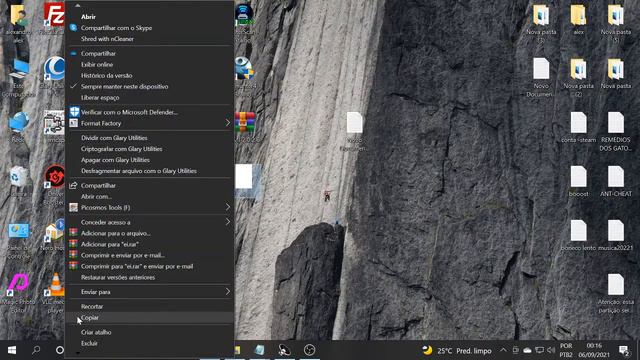Viewport: 640px width, 360px height.
Task: Open Cortana circle on taskbar
Action: 60,350
